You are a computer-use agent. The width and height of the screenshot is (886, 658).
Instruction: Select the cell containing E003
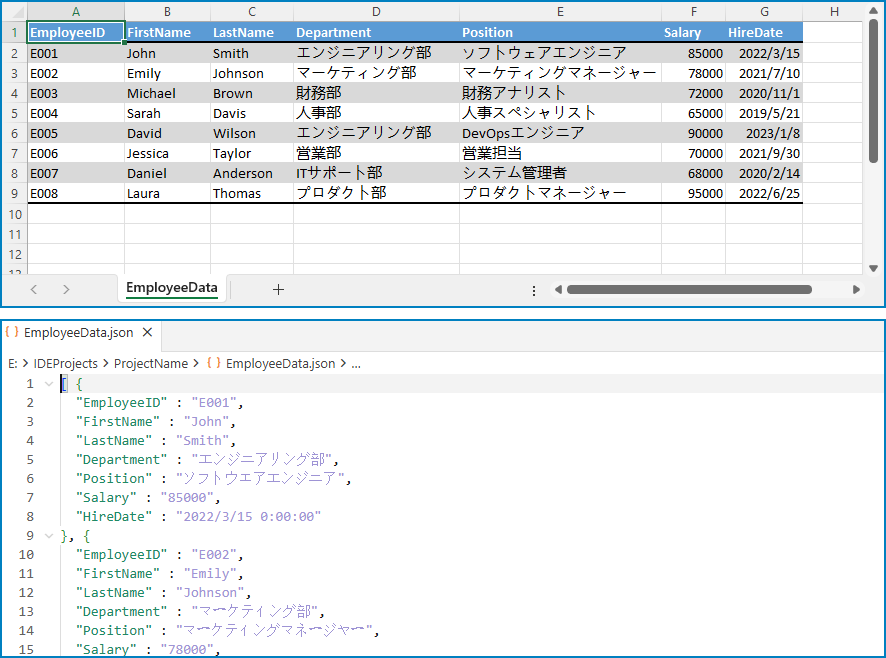pyautogui.click(x=76, y=93)
